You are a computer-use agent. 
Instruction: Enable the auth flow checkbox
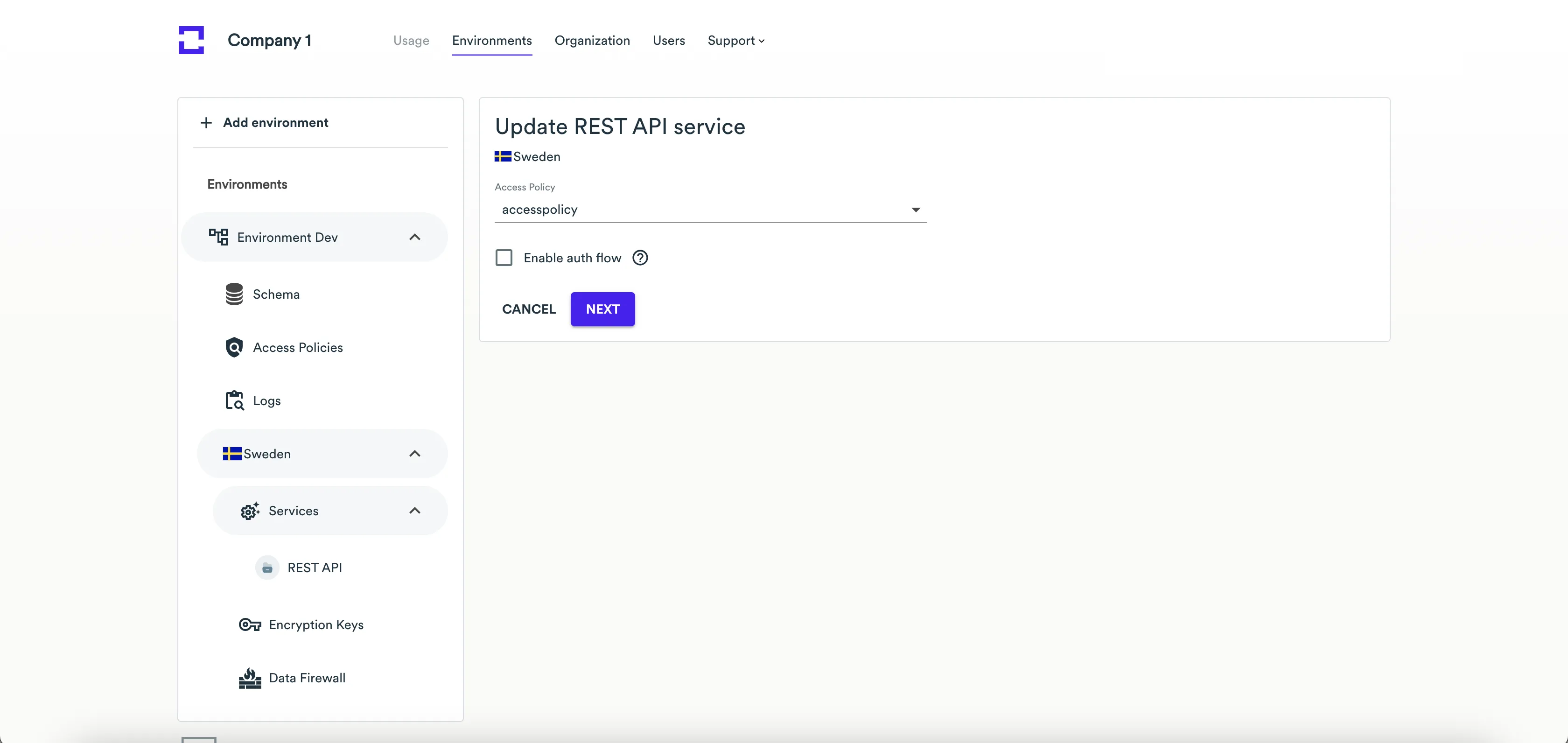coord(504,258)
